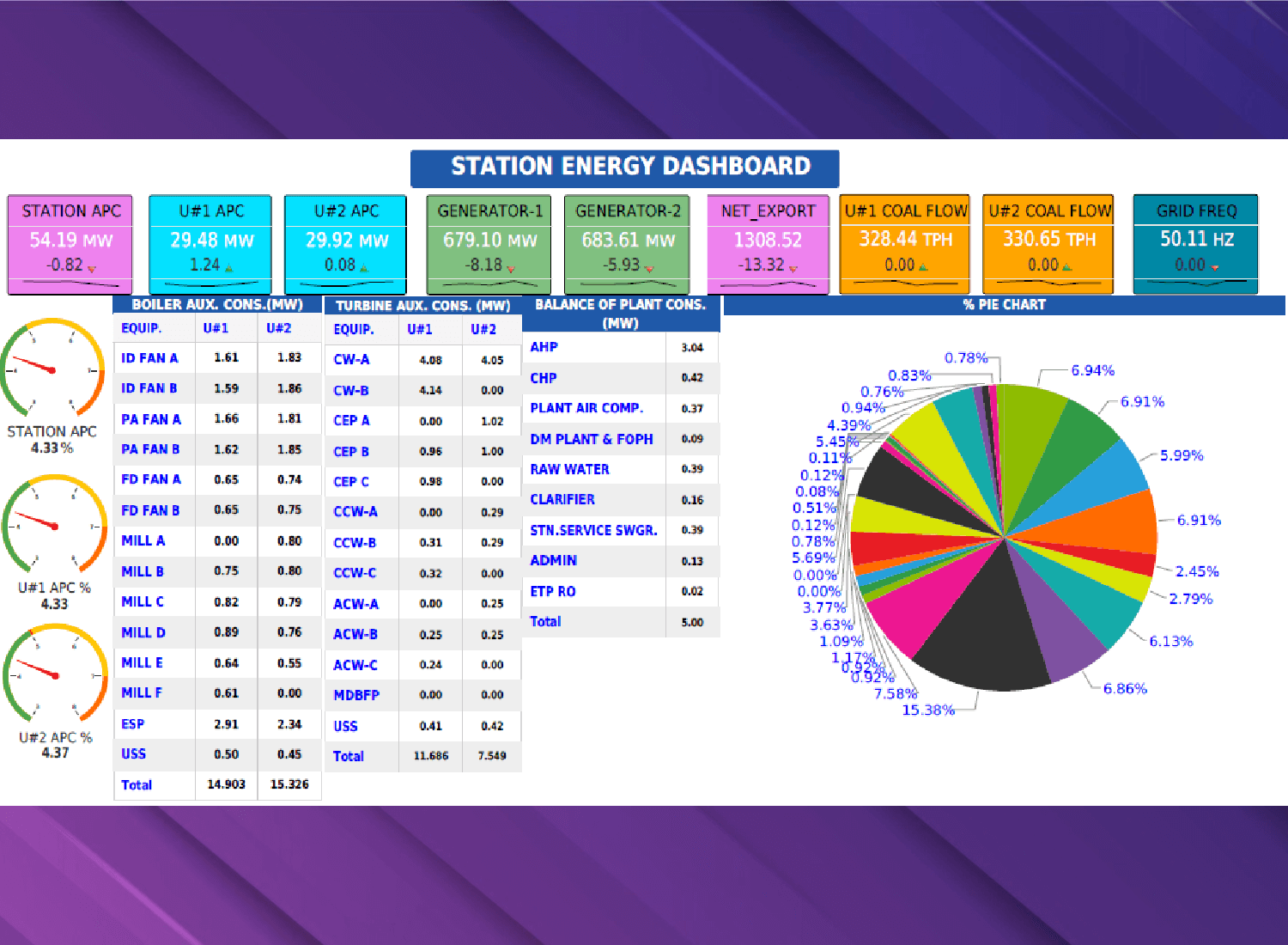1288x945 pixels.
Task: Click green up arrow in U#1 Coal Flow tile
Action: click(x=923, y=267)
